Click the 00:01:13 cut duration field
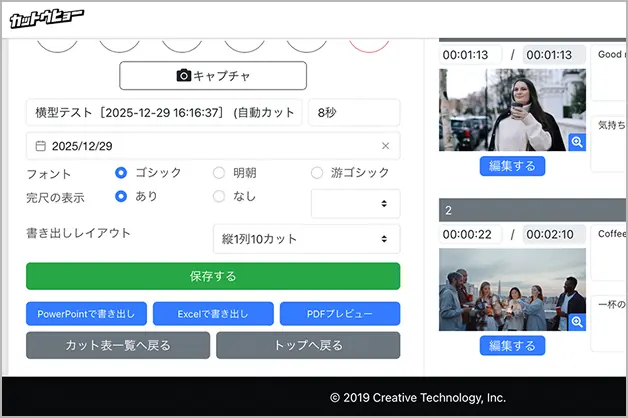The width and height of the screenshot is (628, 418). (x=470, y=55)
